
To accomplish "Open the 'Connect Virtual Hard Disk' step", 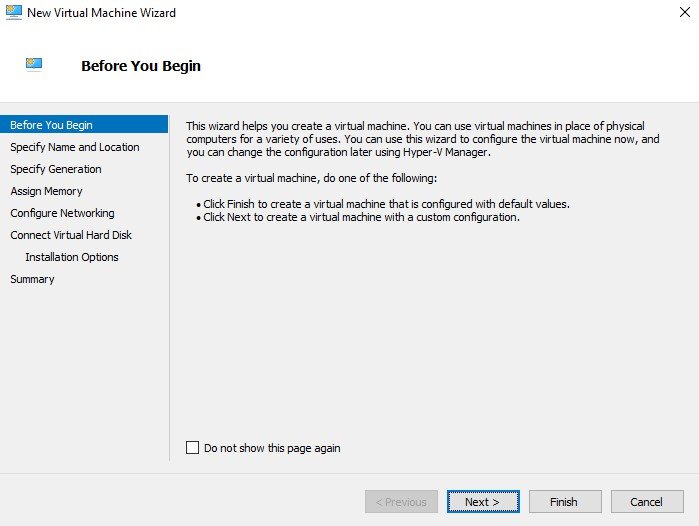I will click(x=71, y=235).
